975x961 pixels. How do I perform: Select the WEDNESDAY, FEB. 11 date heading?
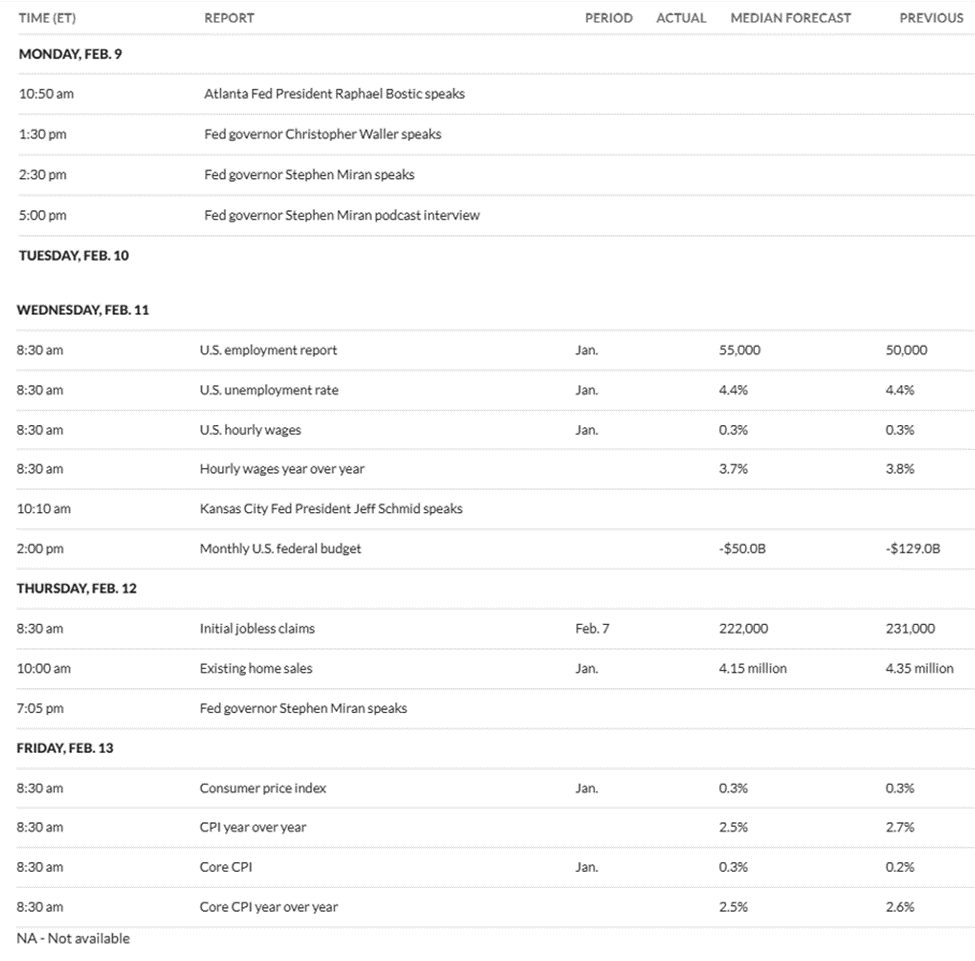[83, 310]
